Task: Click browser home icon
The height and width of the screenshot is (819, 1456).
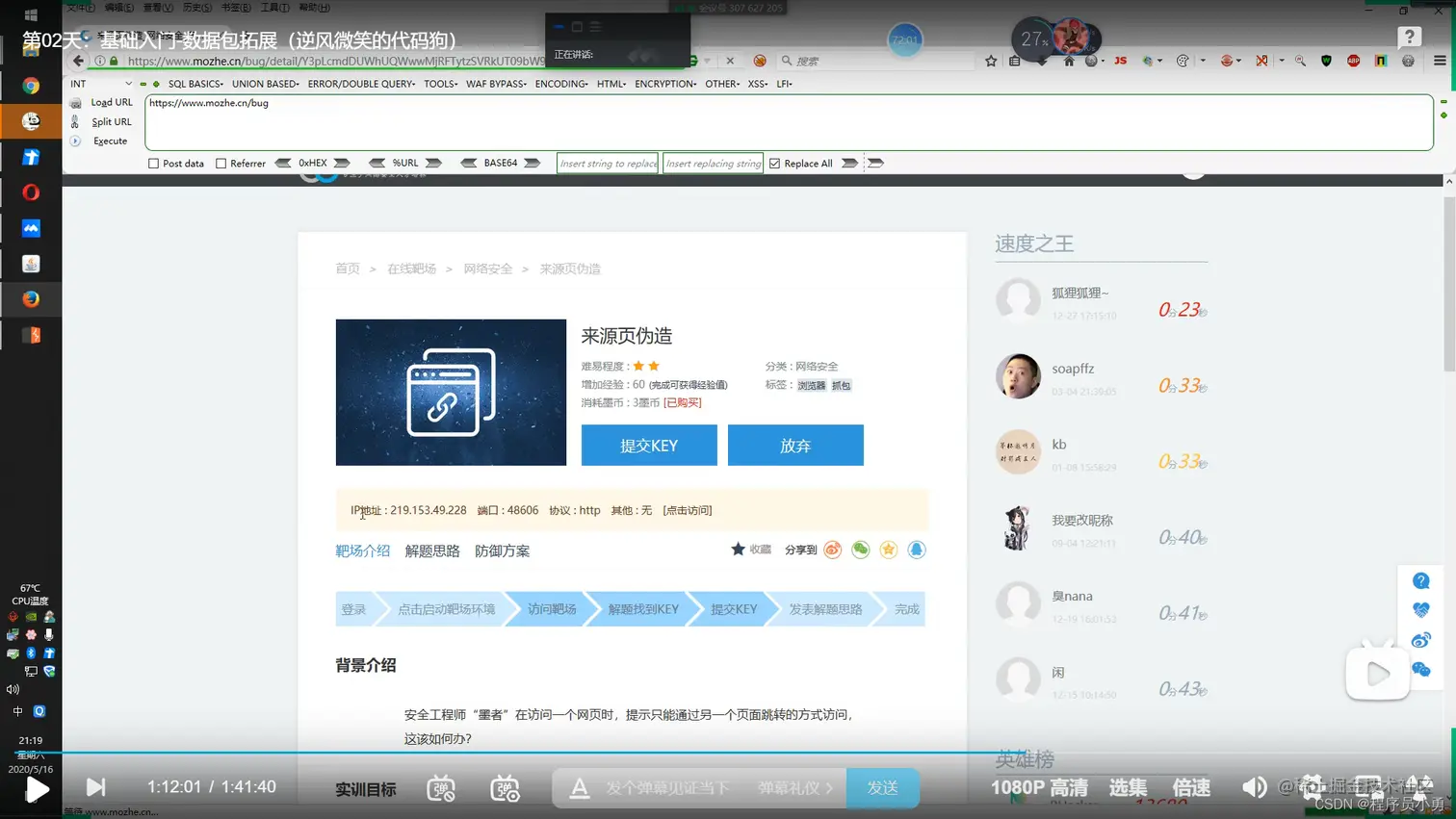Action: (x=1069, y=61)
